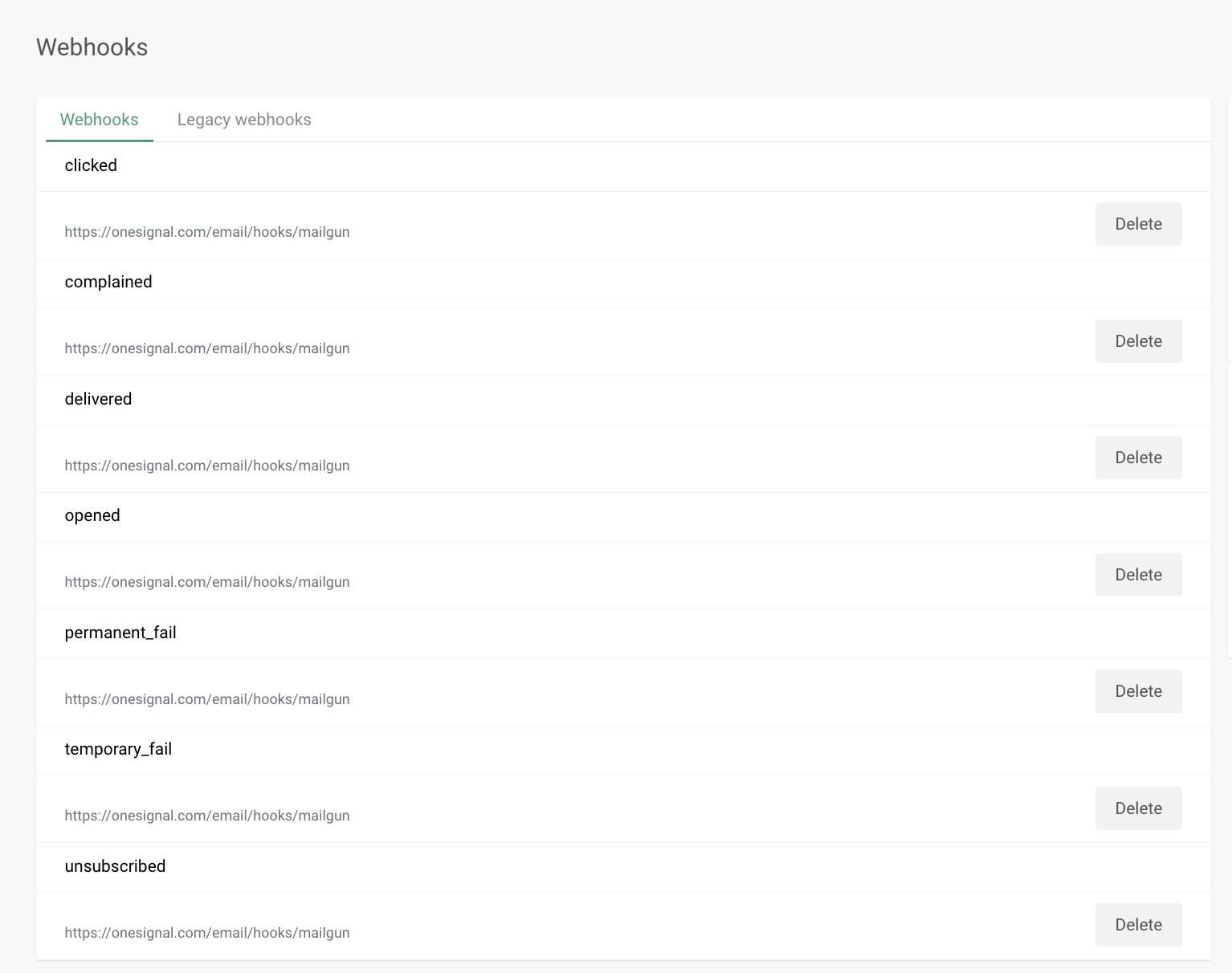Delete the opened webhook
Image resolution: width=1232 pixels, height=973 pixels.
pyautogui.click(x=1138, y=575)
